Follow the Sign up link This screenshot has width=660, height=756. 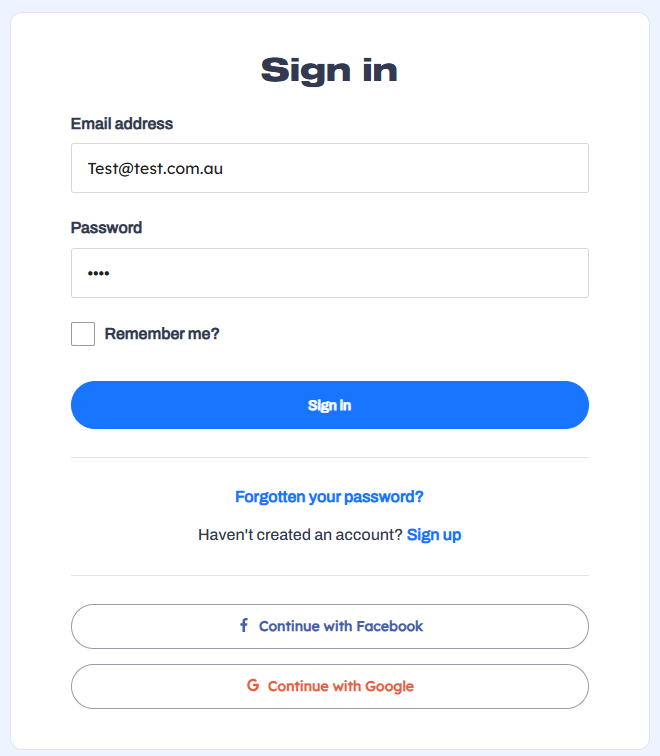point(434,535)
